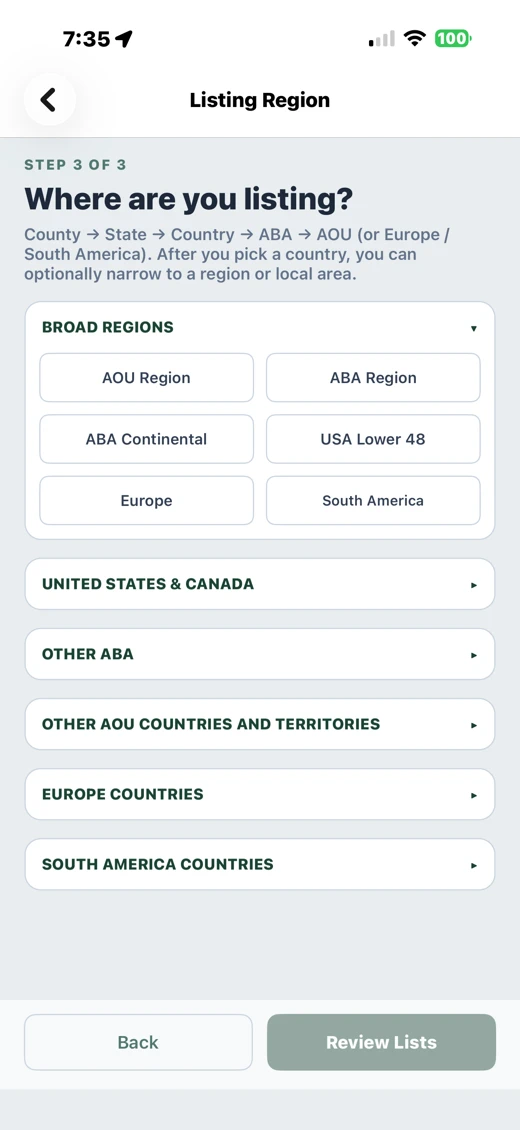Choose the USA Lower 48 option
Viewport: 520px width, 1130px height.
point(373,439)
